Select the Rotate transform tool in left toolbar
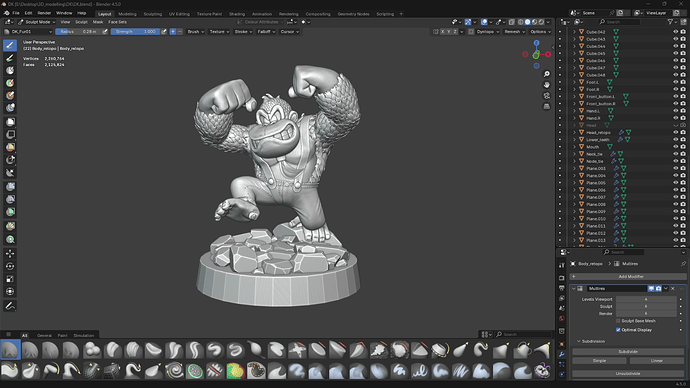The image size is (690, 388). 10,266
